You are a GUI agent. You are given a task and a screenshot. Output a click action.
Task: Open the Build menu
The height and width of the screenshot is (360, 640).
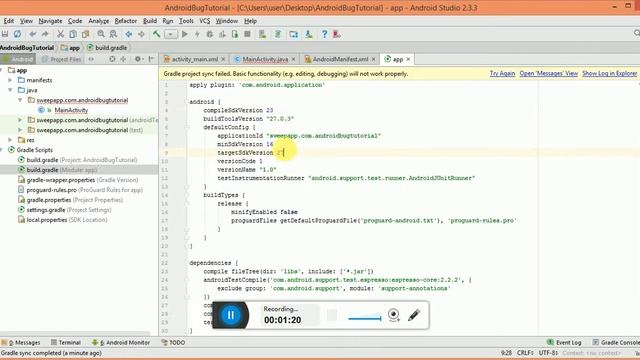(x=150, y=21)
